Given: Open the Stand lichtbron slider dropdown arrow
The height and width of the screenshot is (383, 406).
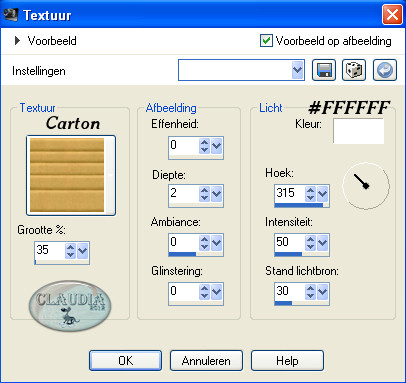Looking at the screenshot, I should pyautogui.click(x=322, y=291).
